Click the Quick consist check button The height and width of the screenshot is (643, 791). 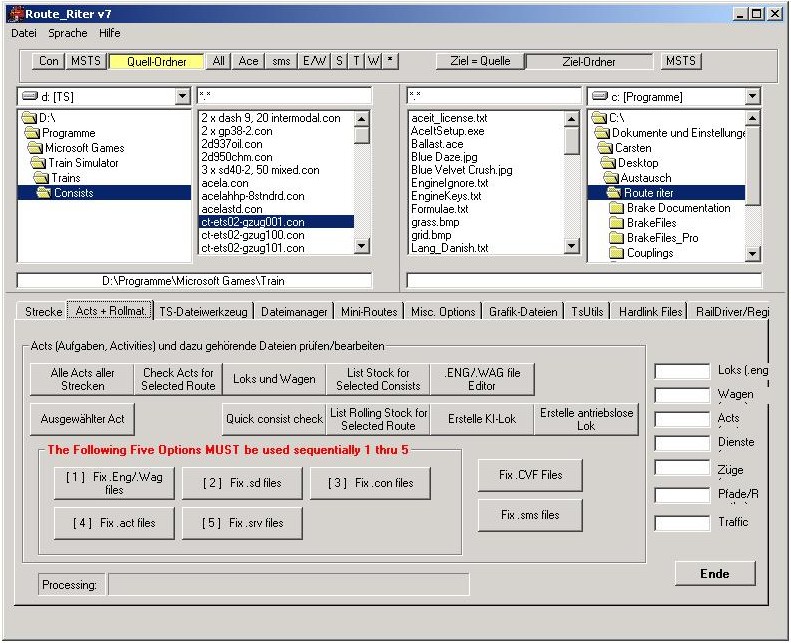tap(274, 419)
